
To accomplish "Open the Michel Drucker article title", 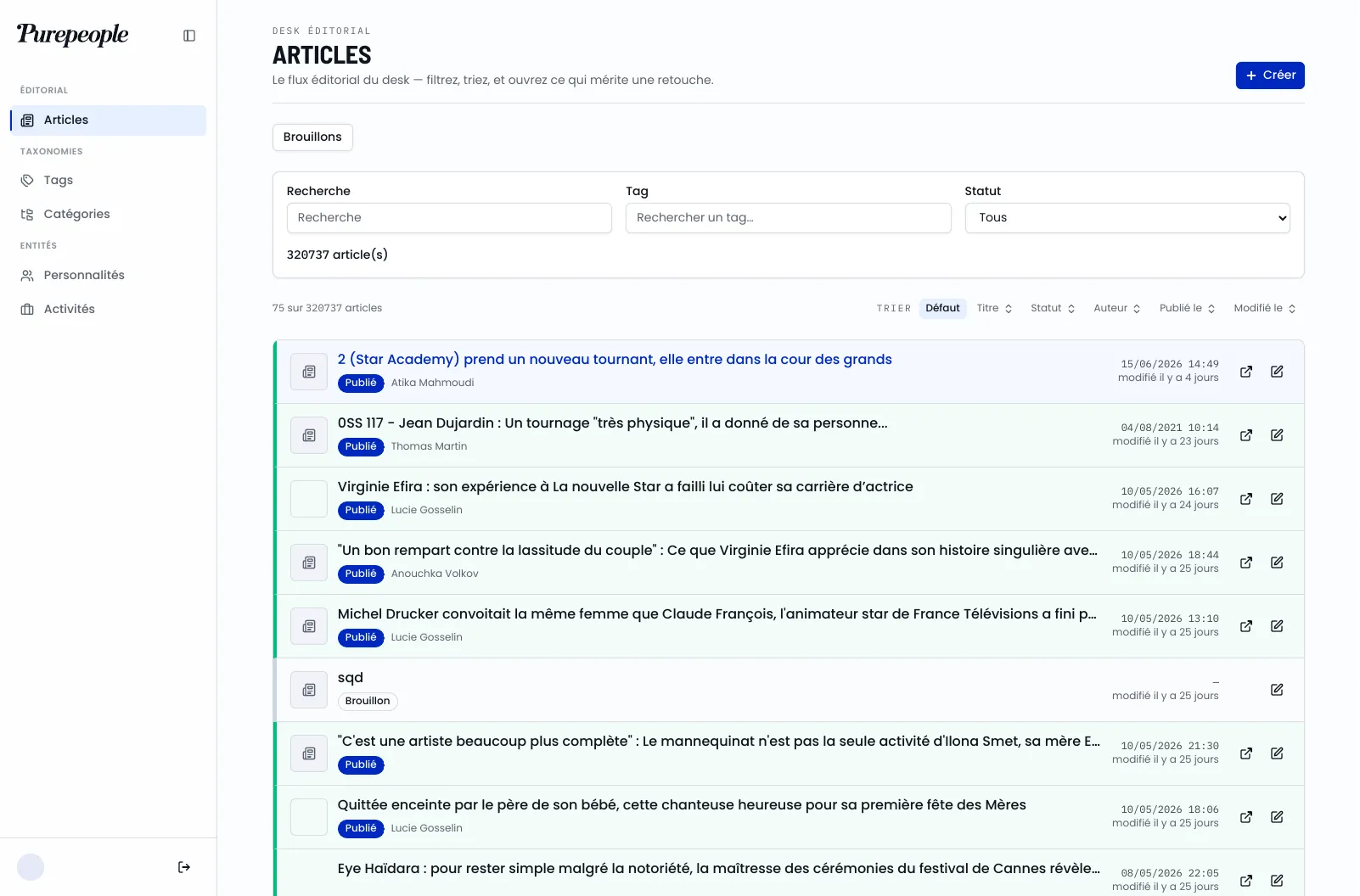I will tap(717, 614).
